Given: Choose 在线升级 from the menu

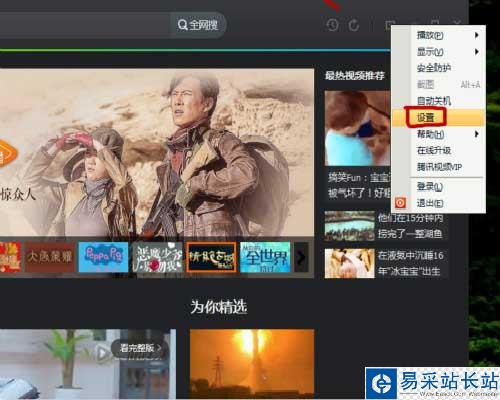Looking at the screenshot, I should (438, 150).
